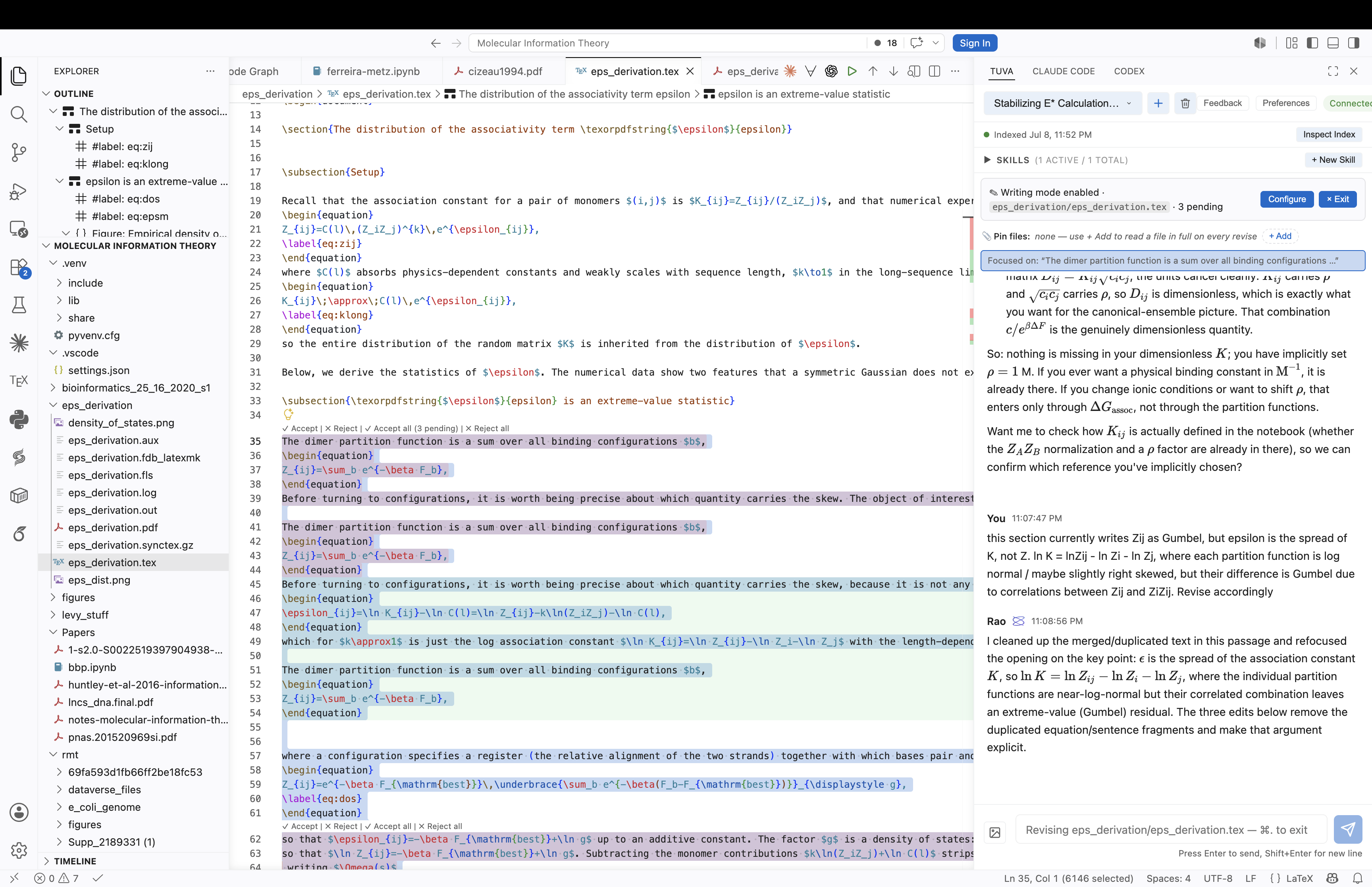Toggle the secondary side bar
1372x887 pixels.
[x=1354, y=43]
